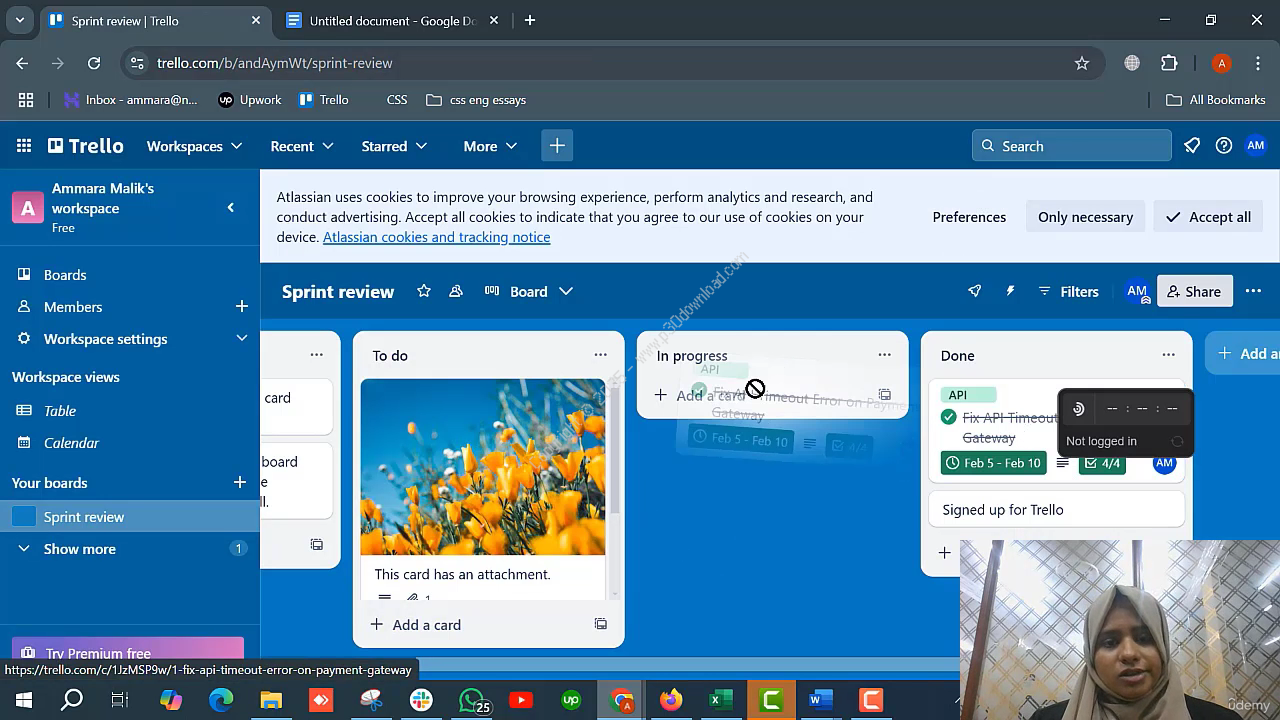The height and width of the screenshot is (720, 1280).
Task: Click Add a card in To do list
Action: [416, 624]
